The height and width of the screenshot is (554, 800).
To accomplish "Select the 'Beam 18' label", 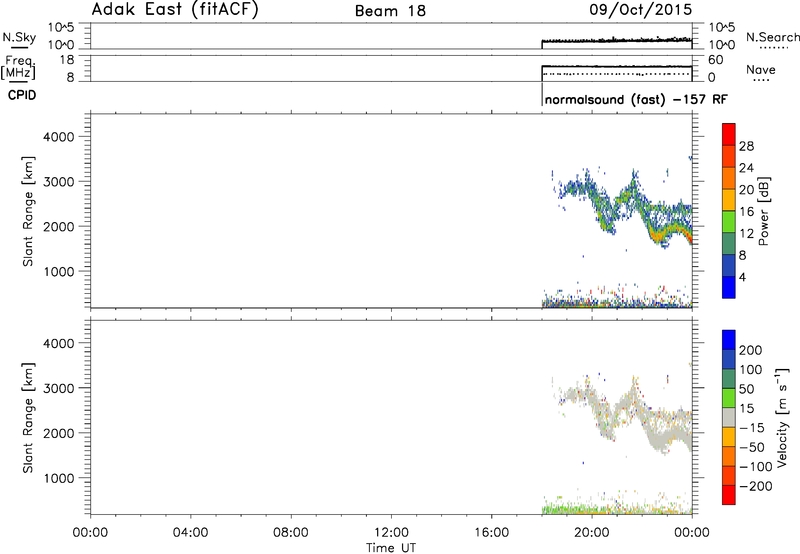I will (390, 11).
